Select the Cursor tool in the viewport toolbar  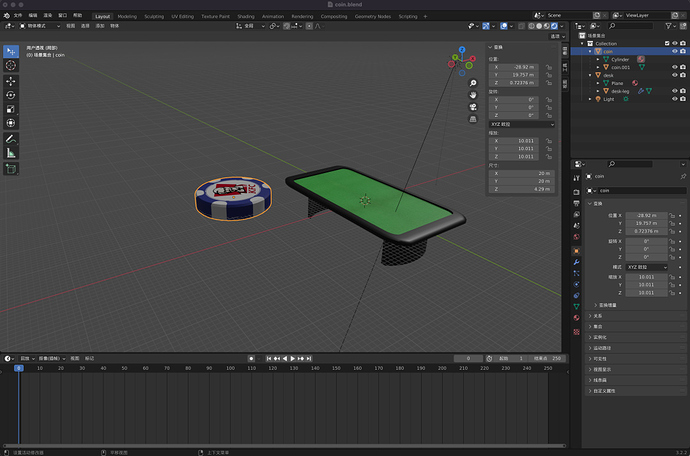point(11,65)
